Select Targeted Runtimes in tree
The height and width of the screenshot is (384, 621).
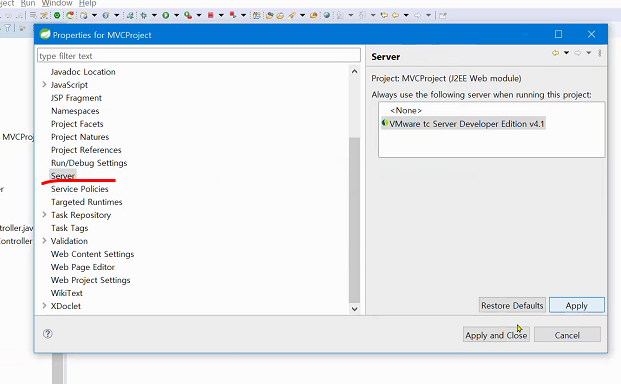[x=86, y=202]
